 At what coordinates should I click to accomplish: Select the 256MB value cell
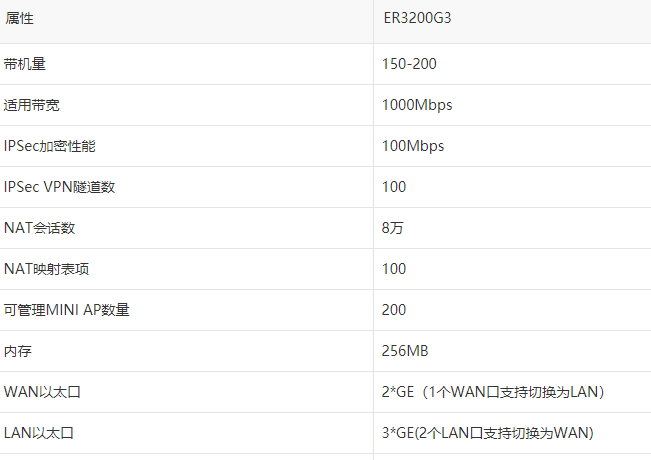tap(405, 351)
